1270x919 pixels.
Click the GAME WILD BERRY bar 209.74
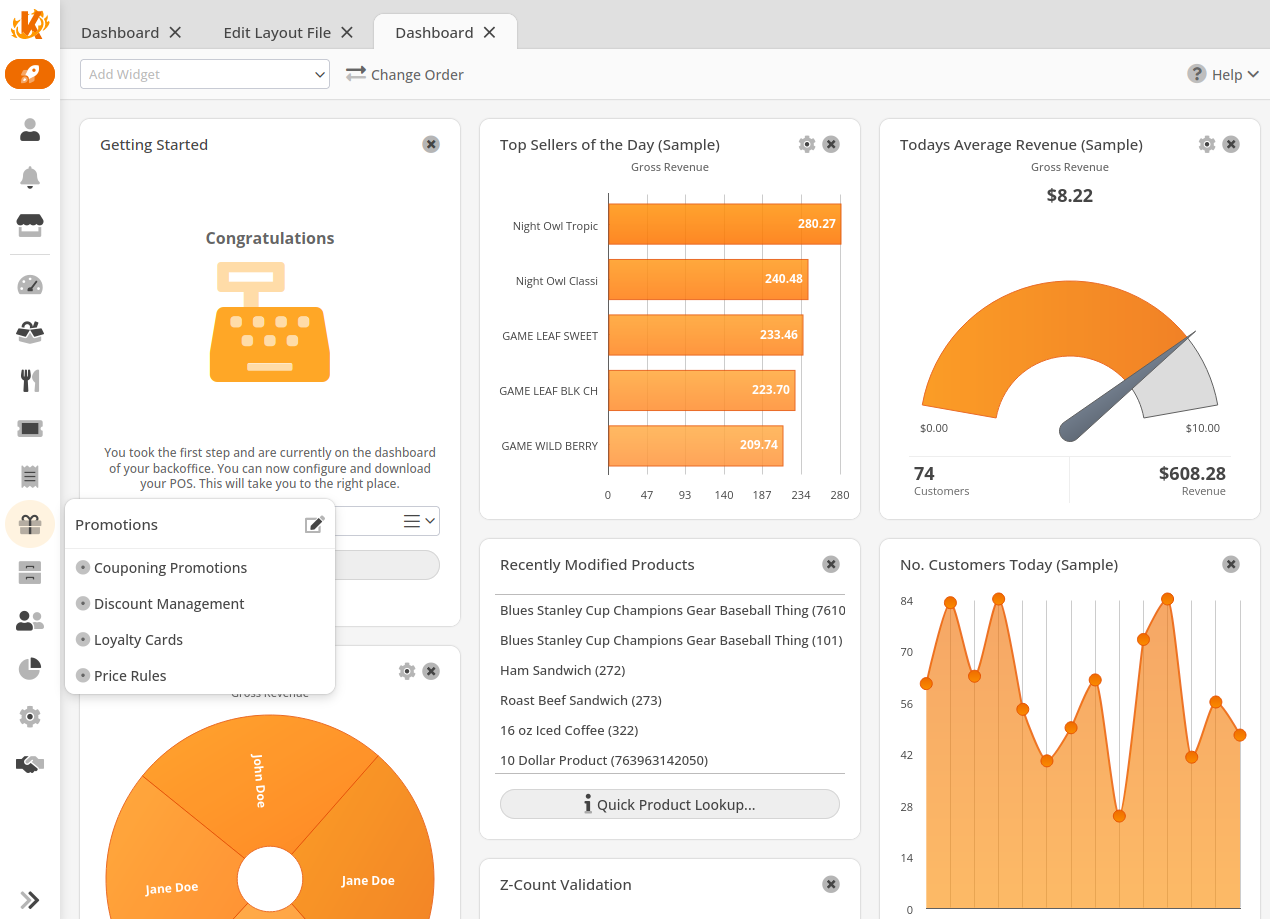(696, 445)
